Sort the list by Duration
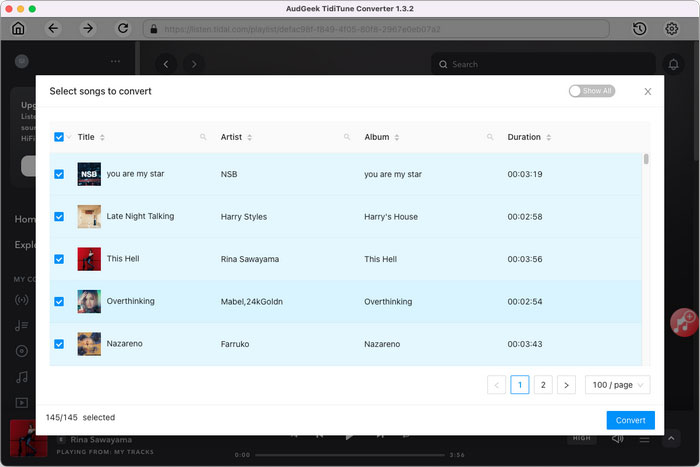 (x=549, y=138)
